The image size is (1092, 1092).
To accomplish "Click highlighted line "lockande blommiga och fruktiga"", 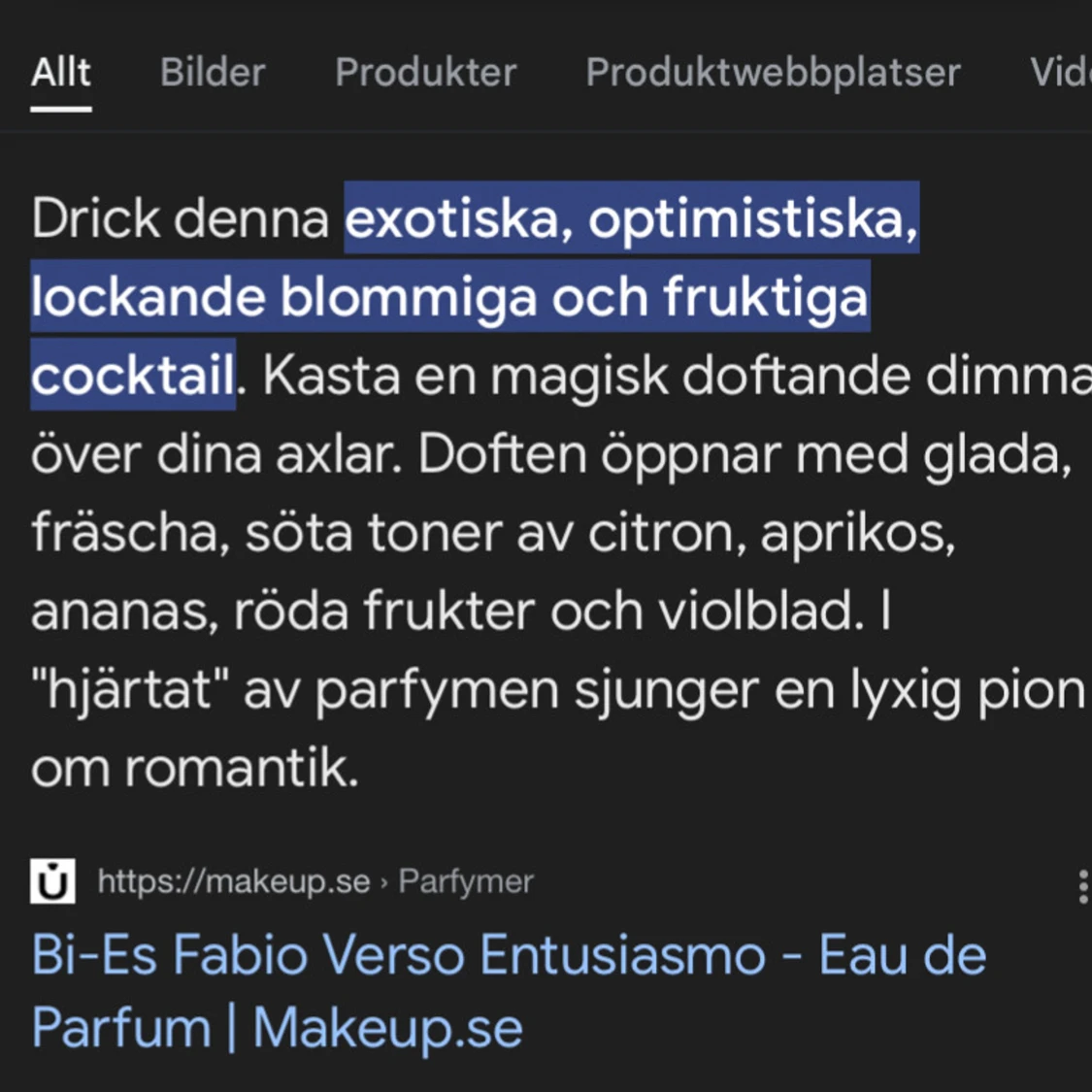I will click(x=449, y=297).
